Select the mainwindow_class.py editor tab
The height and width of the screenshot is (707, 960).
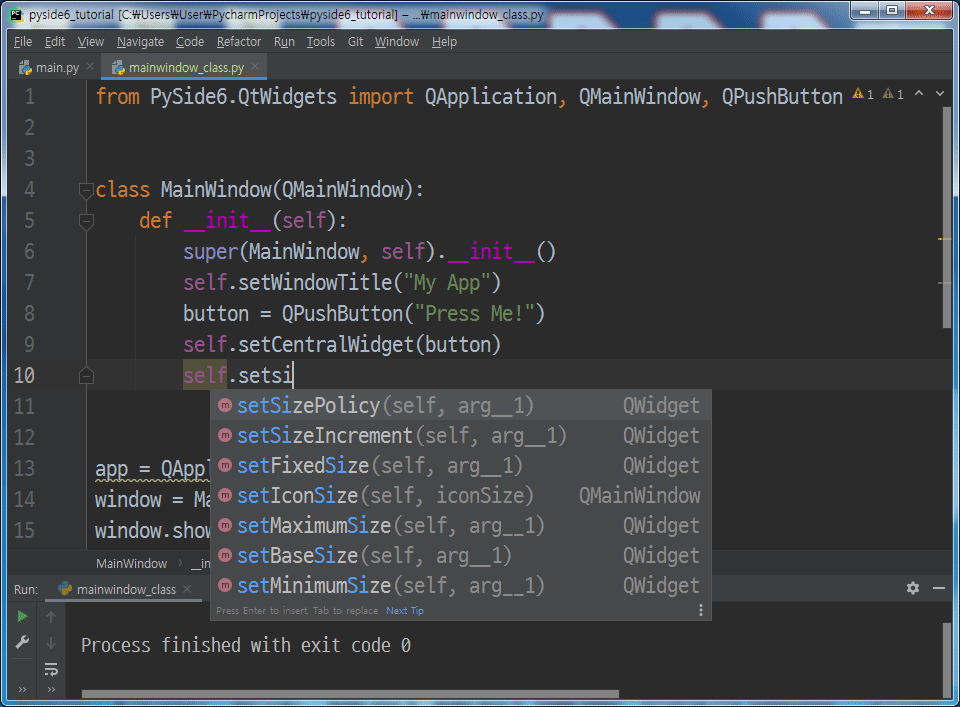click(x=186, y=67)
